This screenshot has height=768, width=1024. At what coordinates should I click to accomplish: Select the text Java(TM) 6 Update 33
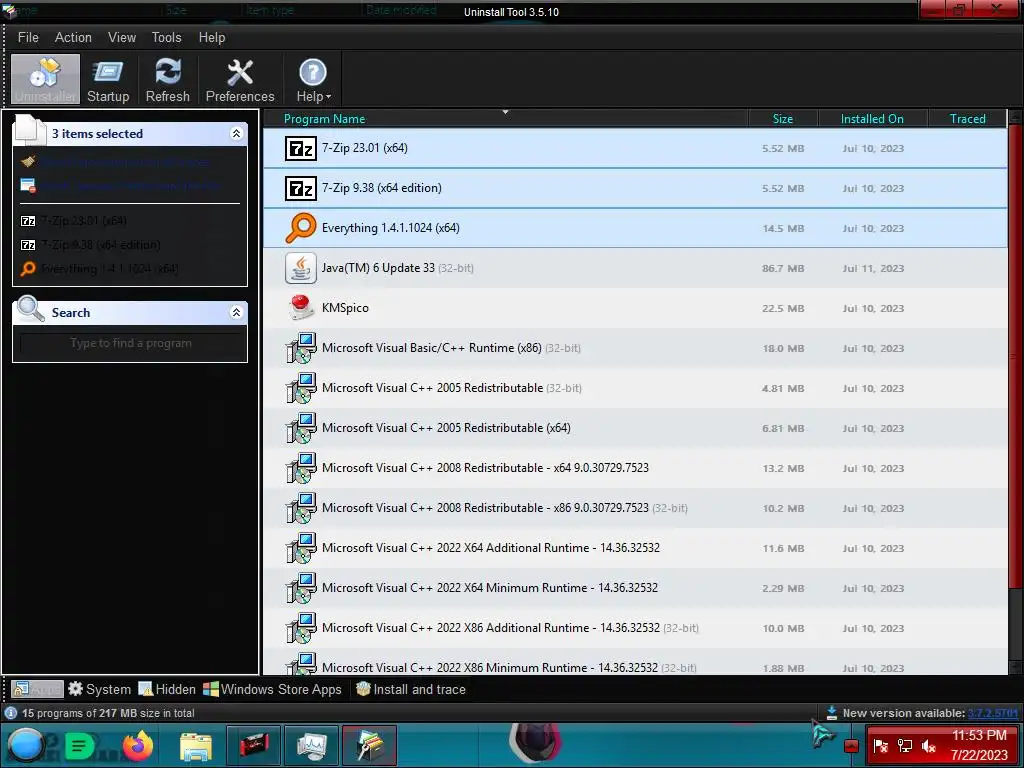click(x=378, y=268)
